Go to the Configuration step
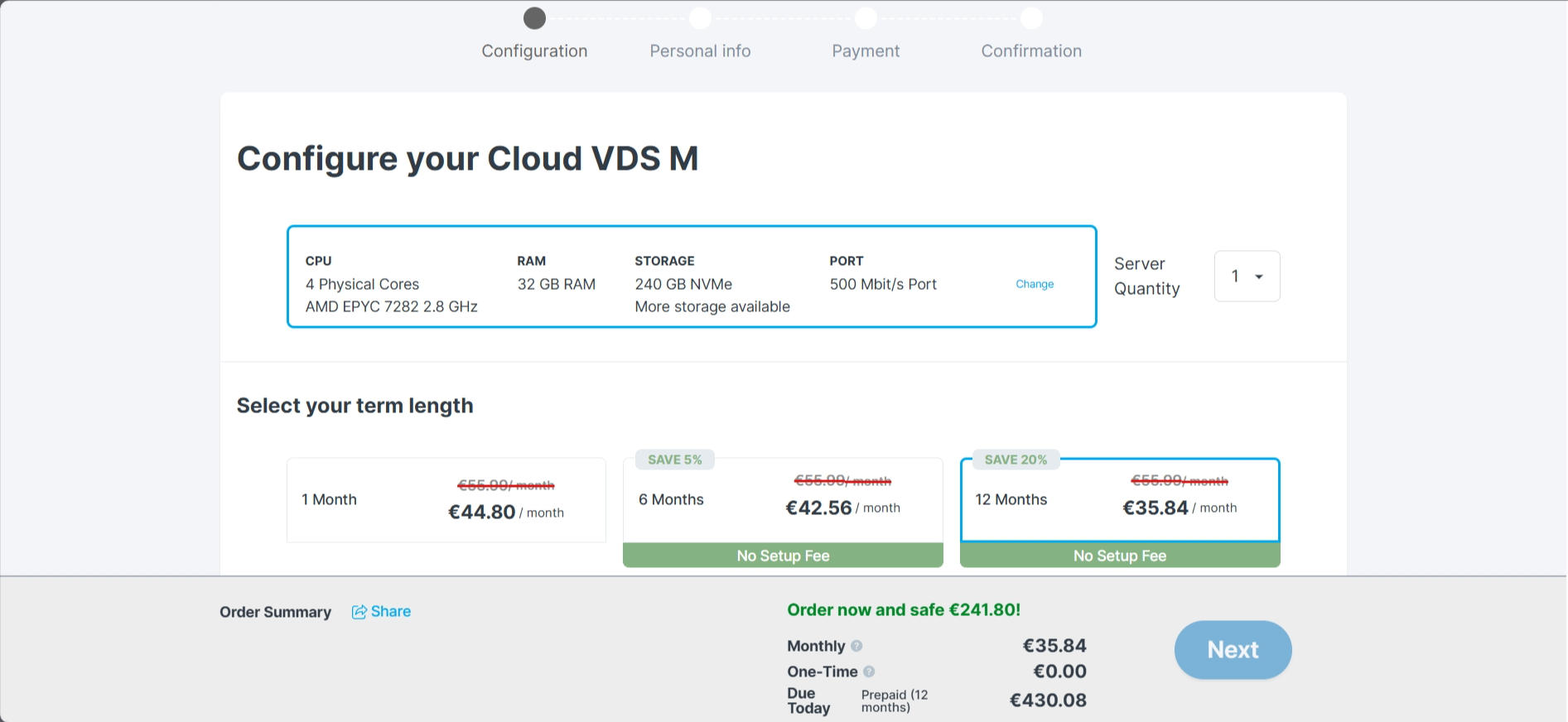This screenshot has height=722, width=1568. [x=534, y=34]
